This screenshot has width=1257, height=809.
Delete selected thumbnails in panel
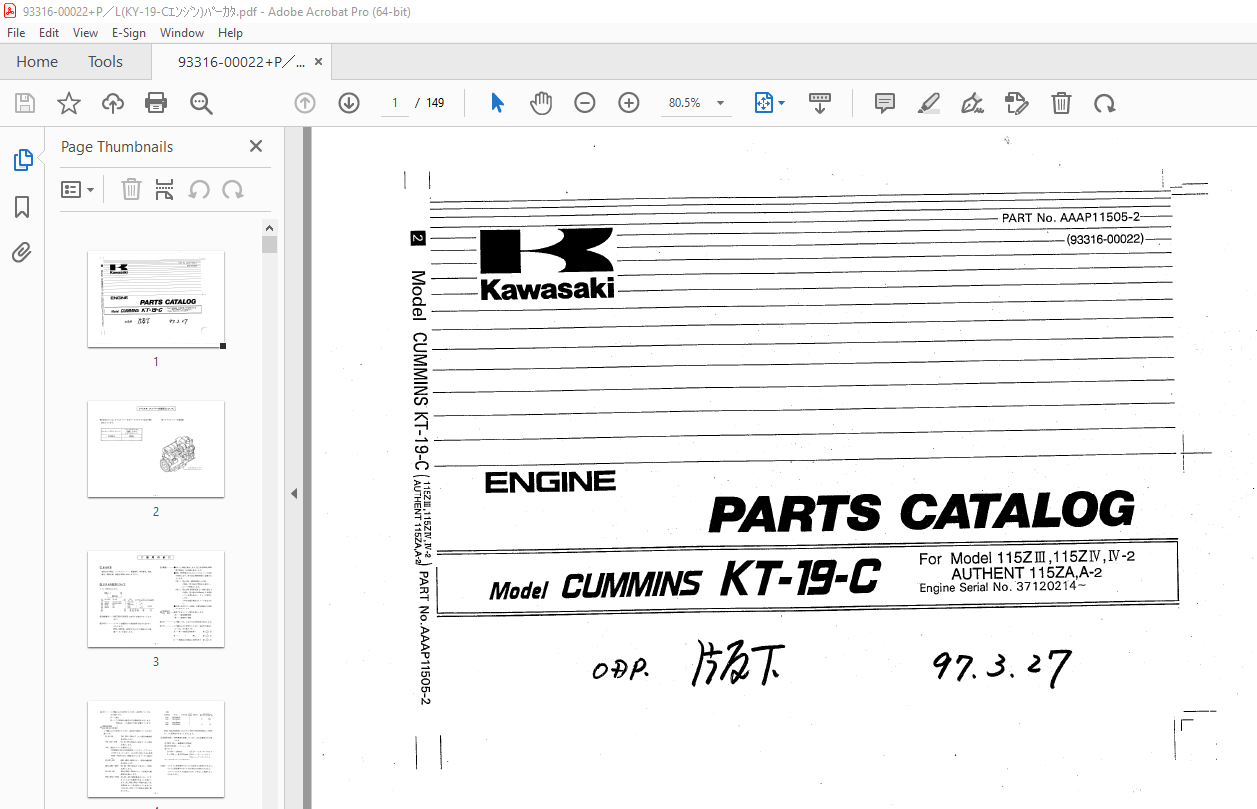coord(131,189)
